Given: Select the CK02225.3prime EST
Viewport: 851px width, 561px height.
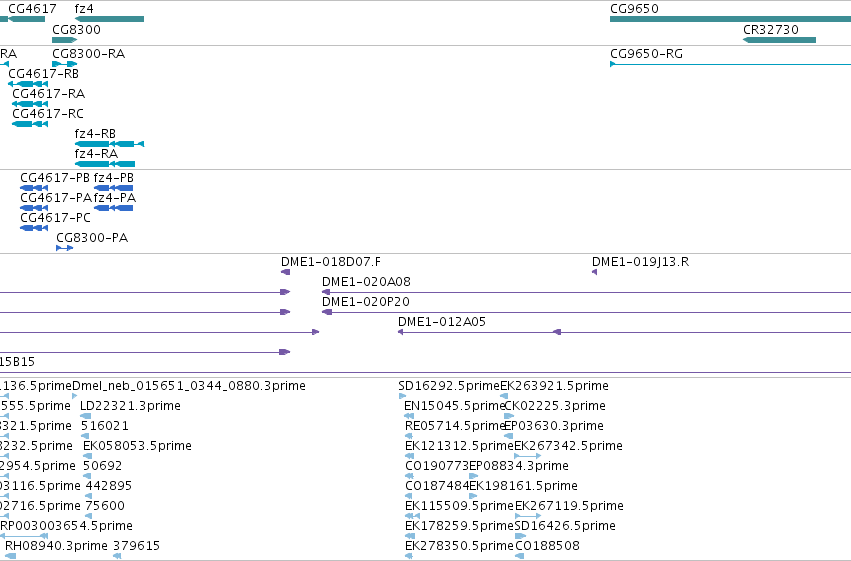Looking at the screenshot, I should click(x=509, y=416).
